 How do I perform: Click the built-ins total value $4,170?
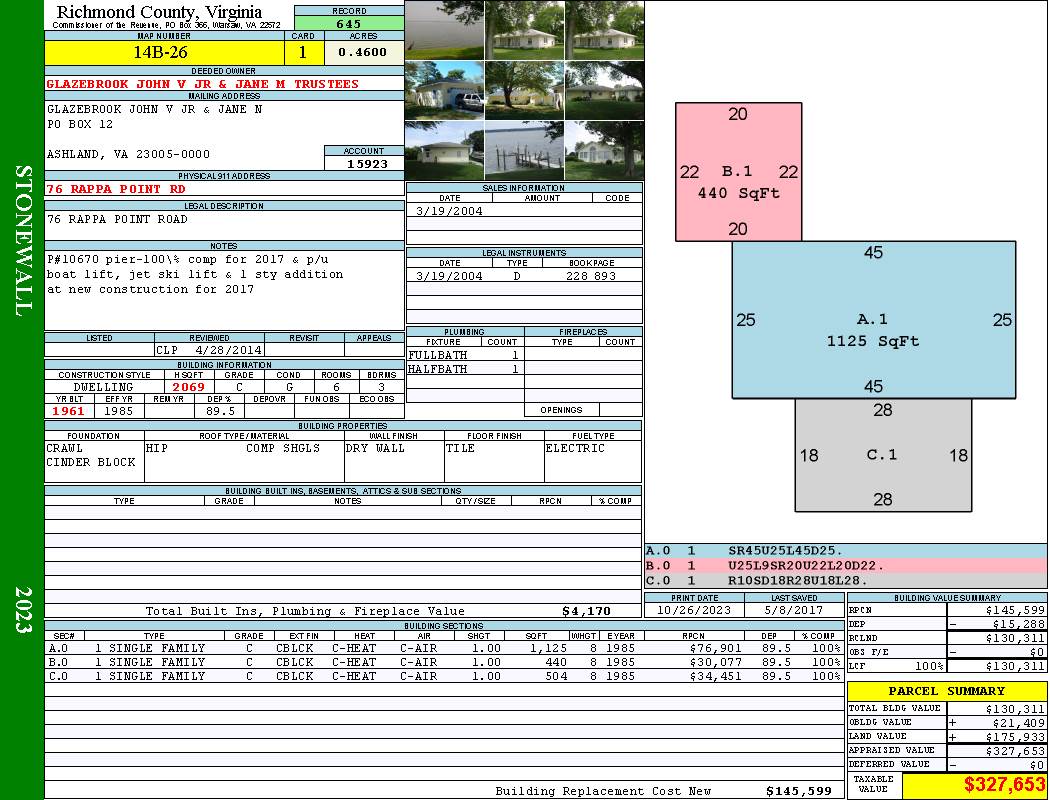coord(587,611)
